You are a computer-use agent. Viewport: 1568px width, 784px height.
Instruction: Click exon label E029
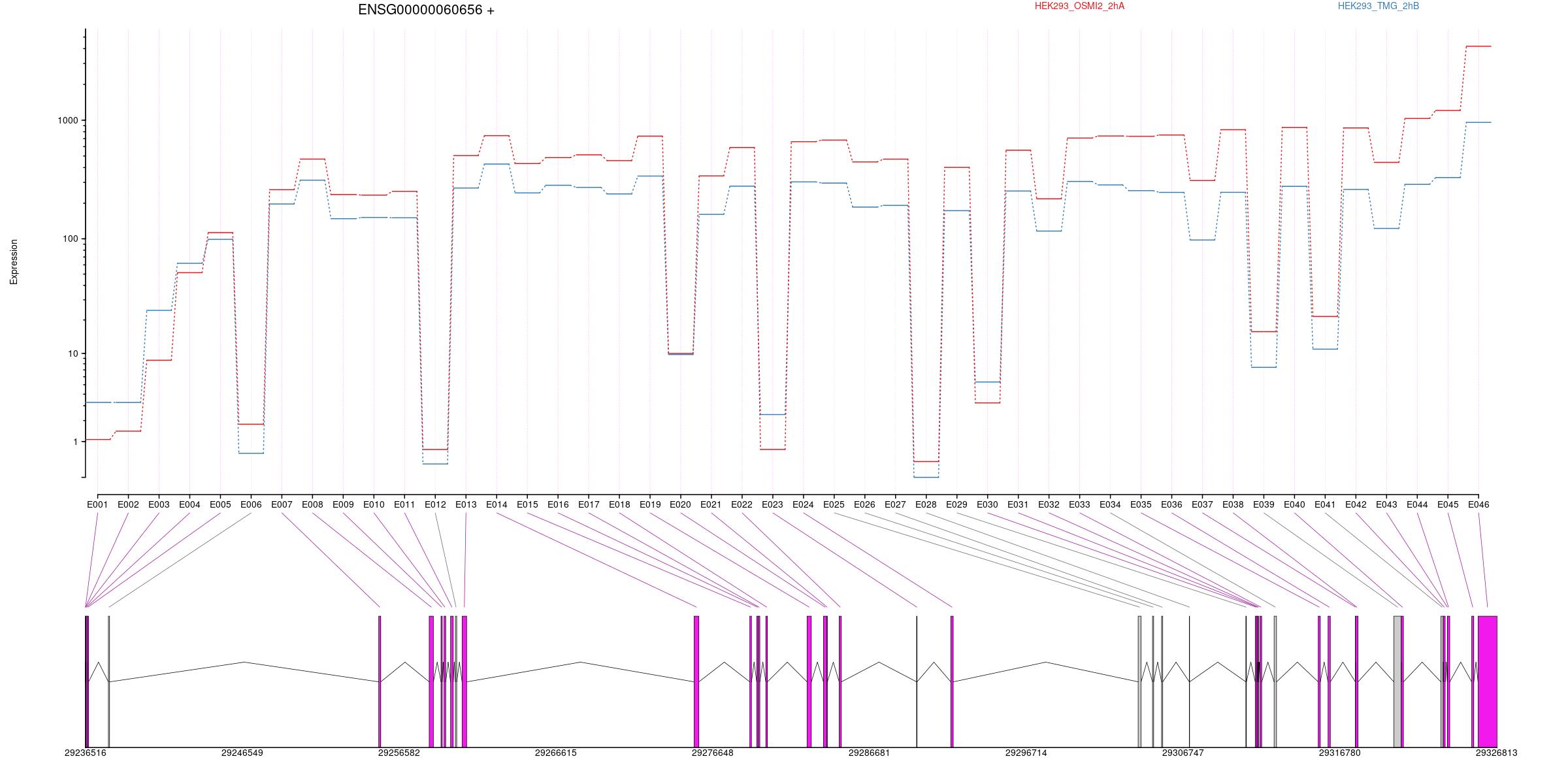click(x=956, y=504)
